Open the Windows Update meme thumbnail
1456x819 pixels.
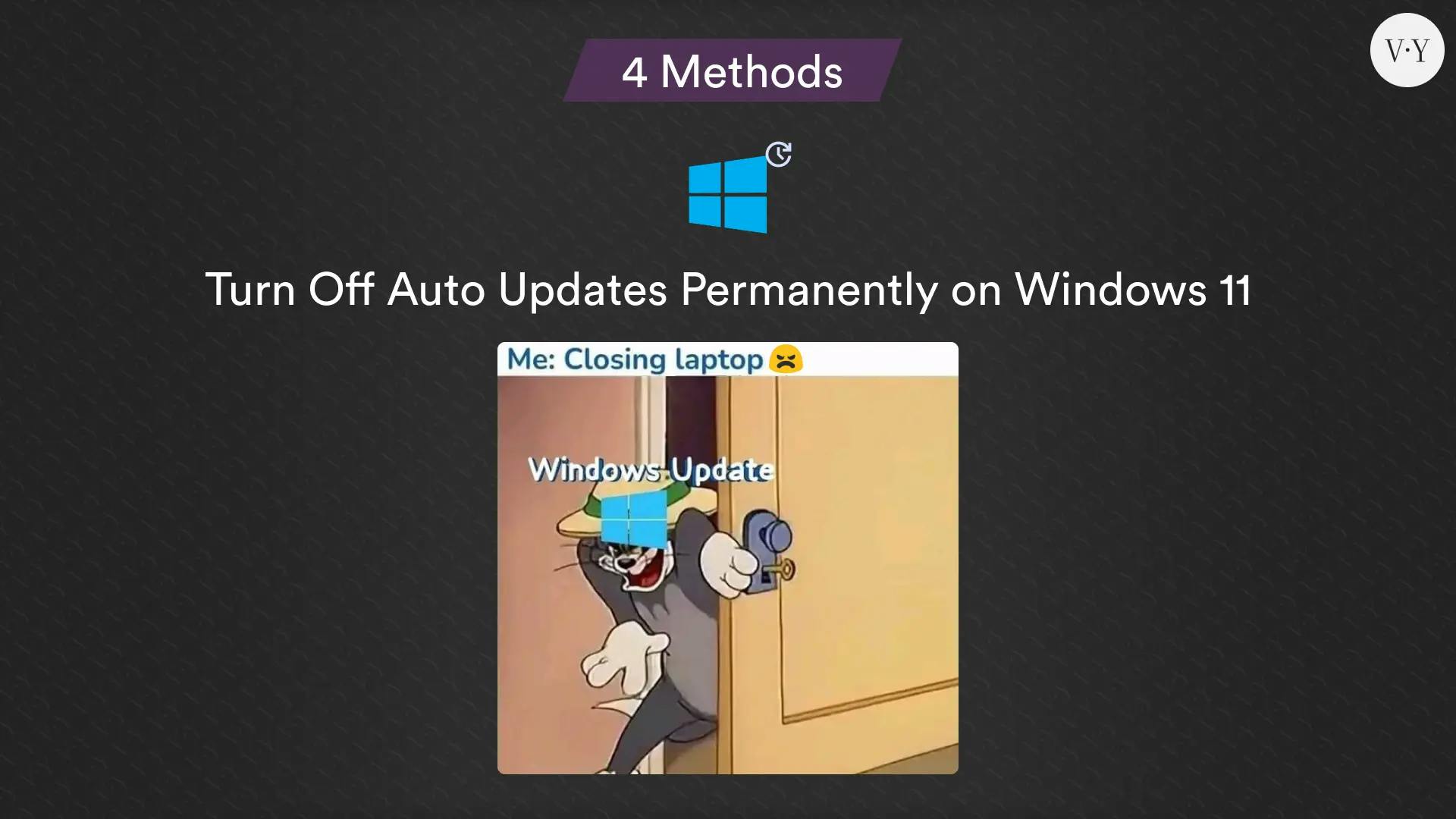point(728,557)
